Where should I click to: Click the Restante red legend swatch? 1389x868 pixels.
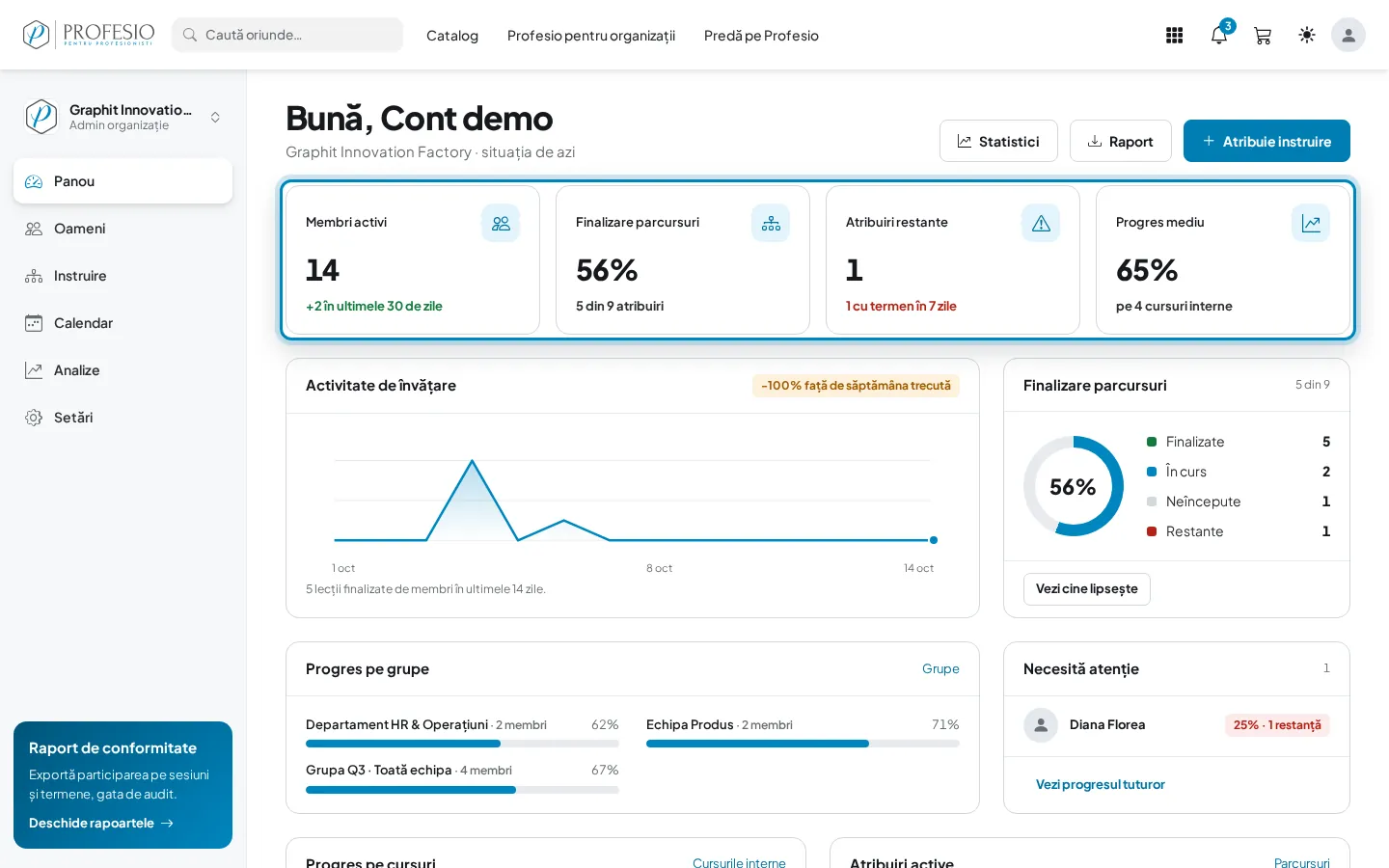point(1152,531)
